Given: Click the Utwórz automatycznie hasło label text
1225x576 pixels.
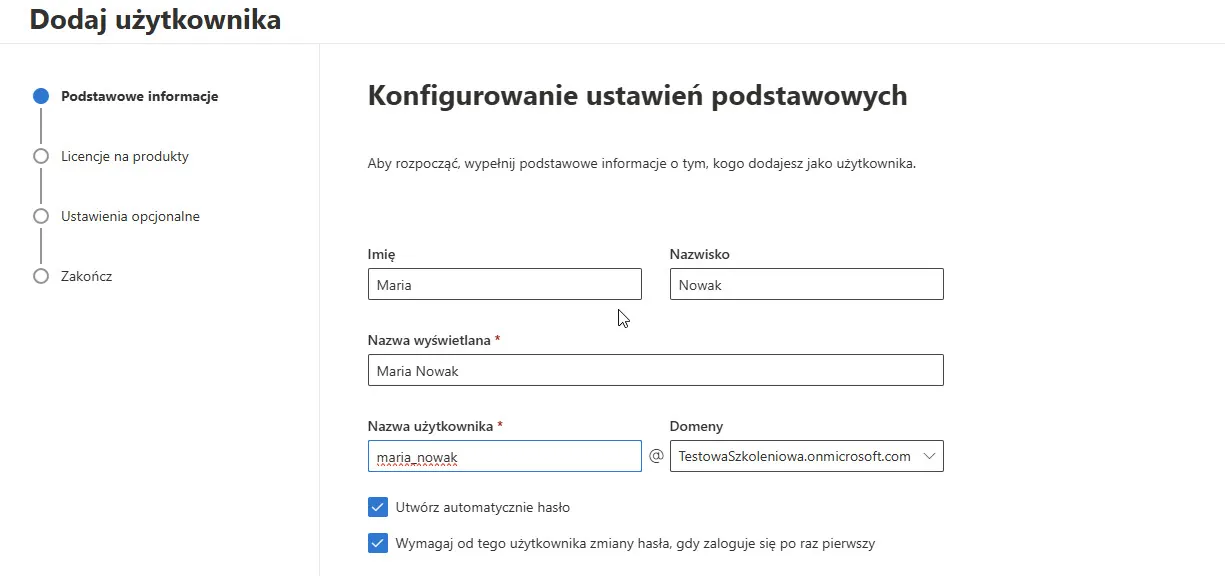Looking at the screenshot, I should click(x=482, y=507).
